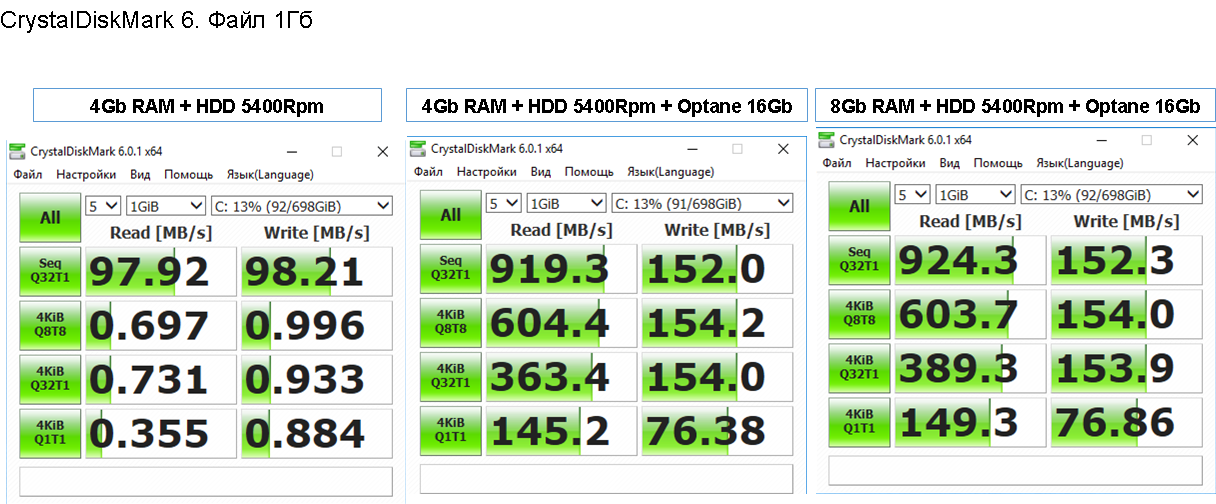Viewport: 1216px width, 504px height.
Task: Click 76.86 write result in right window
Action: 1127,422
